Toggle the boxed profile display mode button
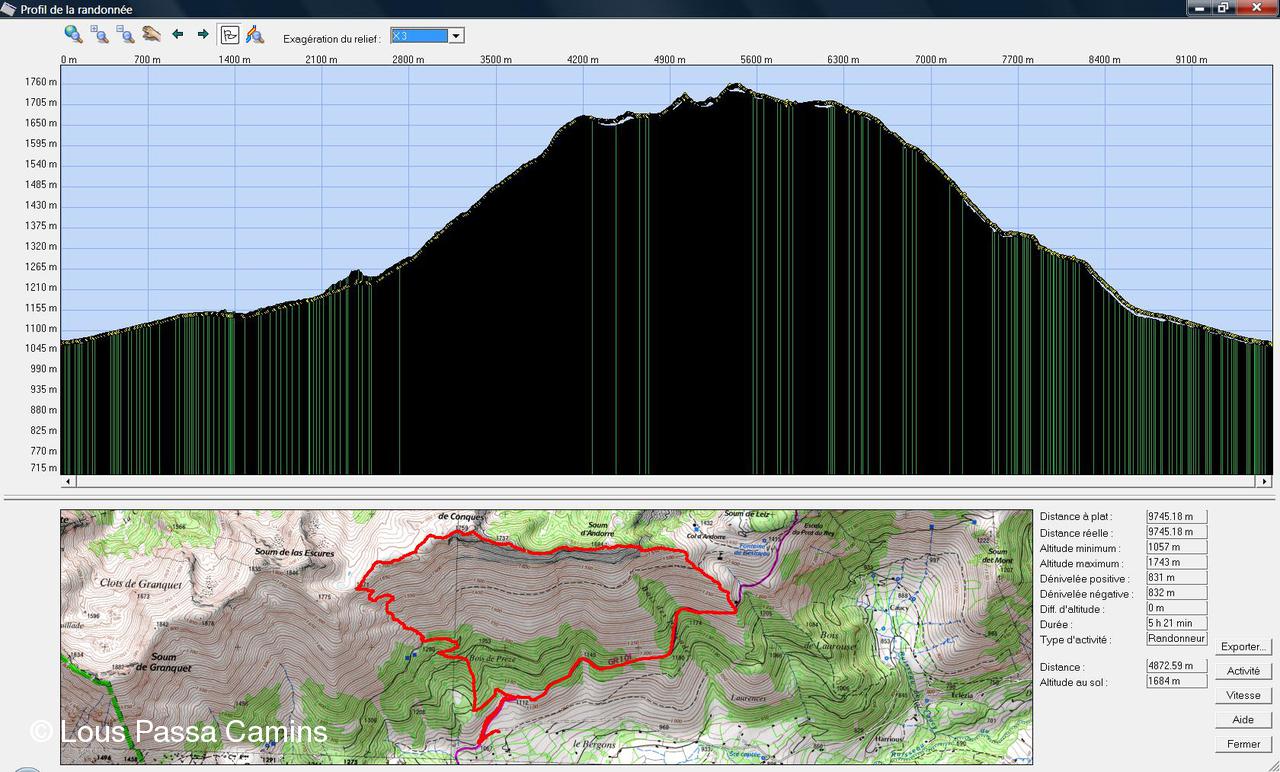The image size is (1280, 772). [229, 34]
